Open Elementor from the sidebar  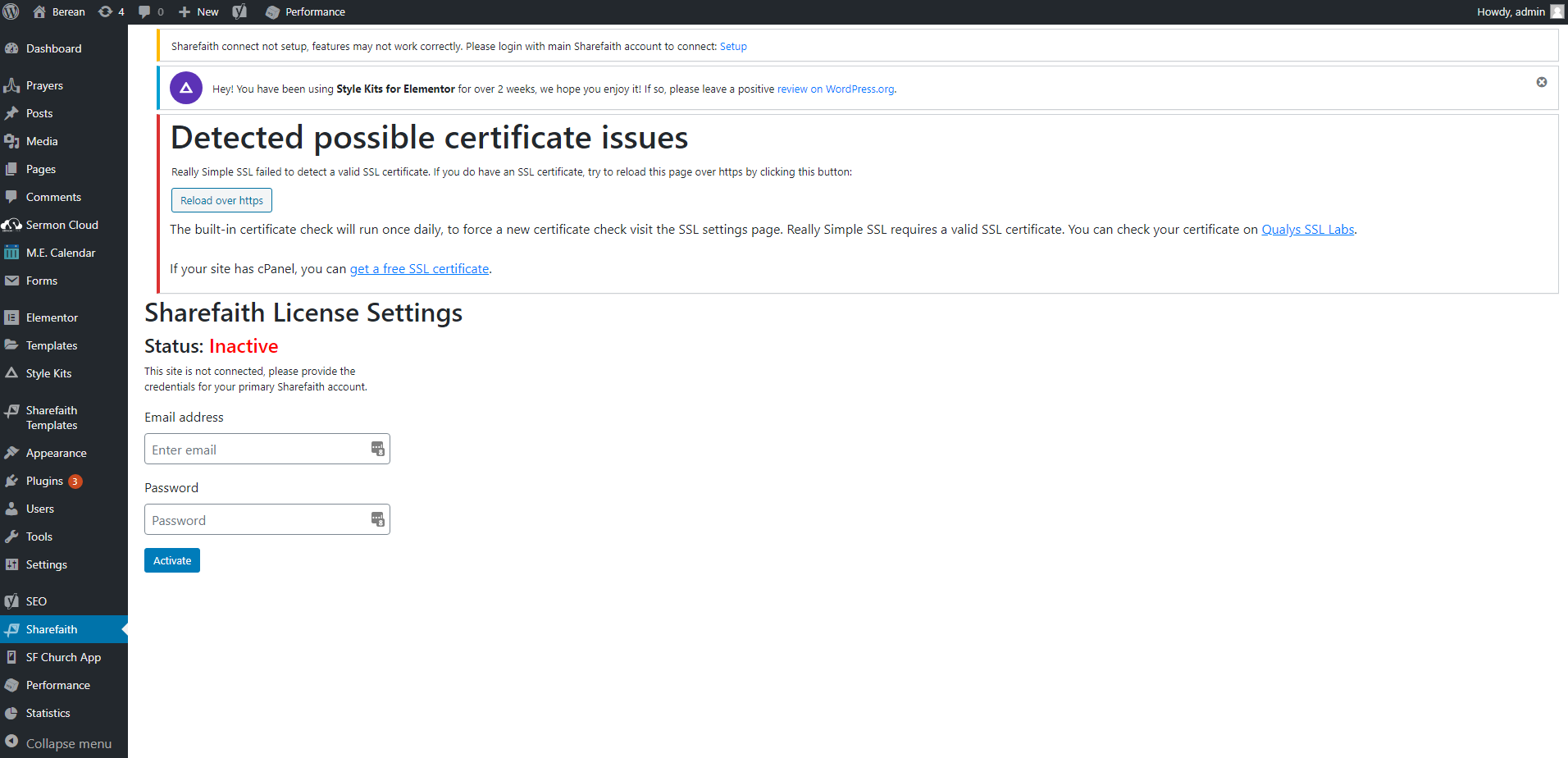[52, 317]
